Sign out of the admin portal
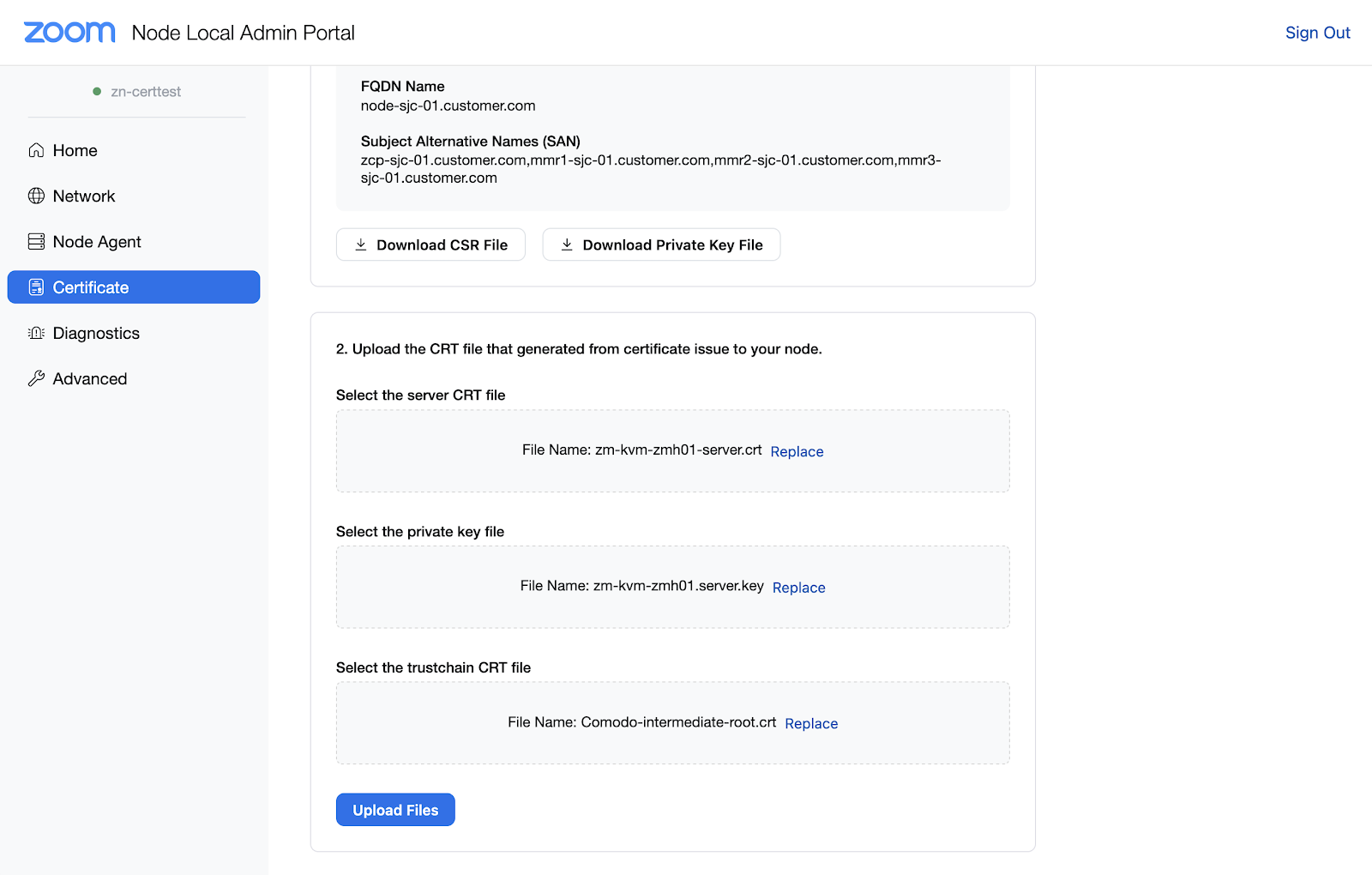 [x=1317, y=33]
